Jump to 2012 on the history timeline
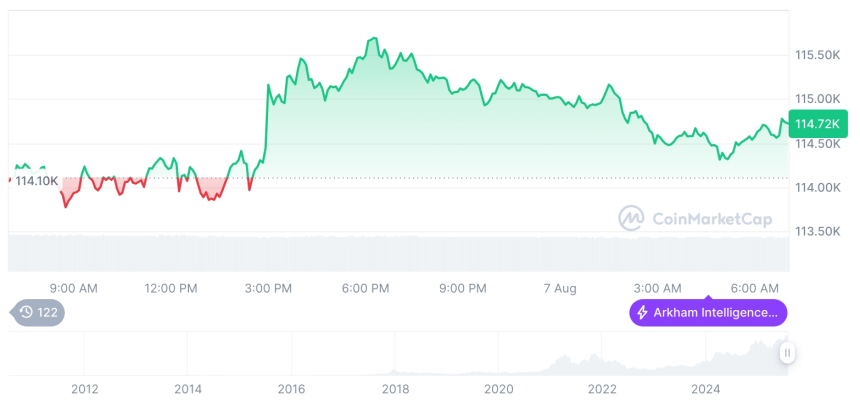The image size is (860, 401). point(84,388)
